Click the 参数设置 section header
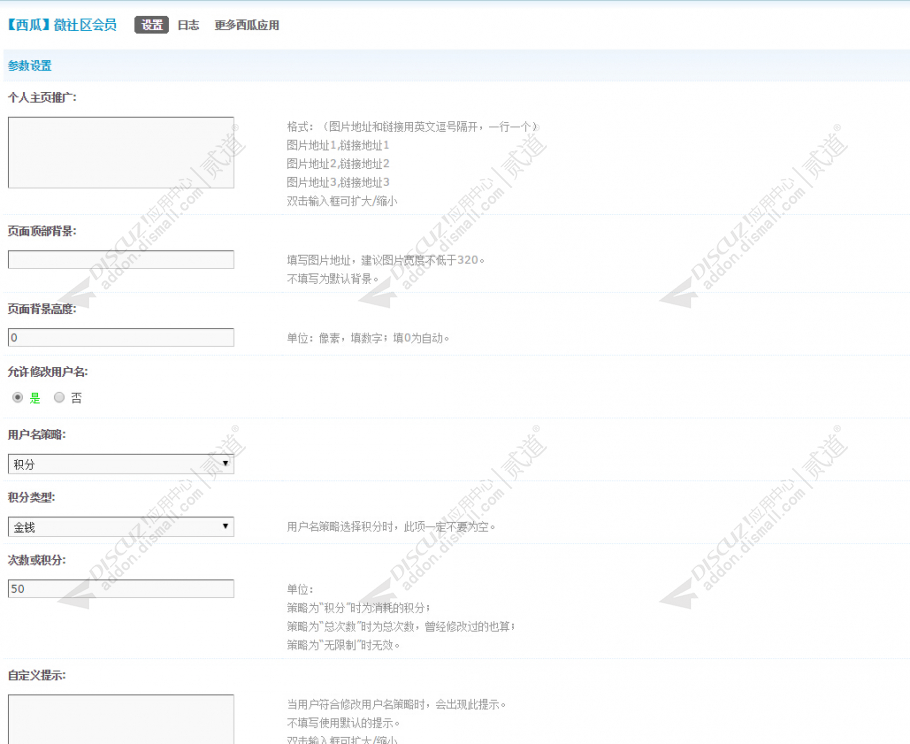Viewport: 910px width, 744px height. click(x=30, y=66)
